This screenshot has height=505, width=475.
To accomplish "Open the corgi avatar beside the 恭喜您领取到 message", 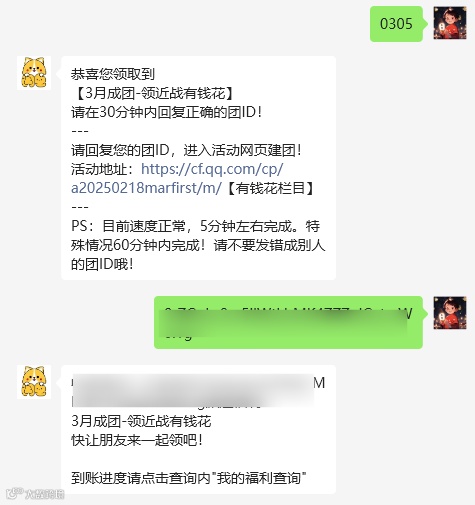I will tap(34, 73).
